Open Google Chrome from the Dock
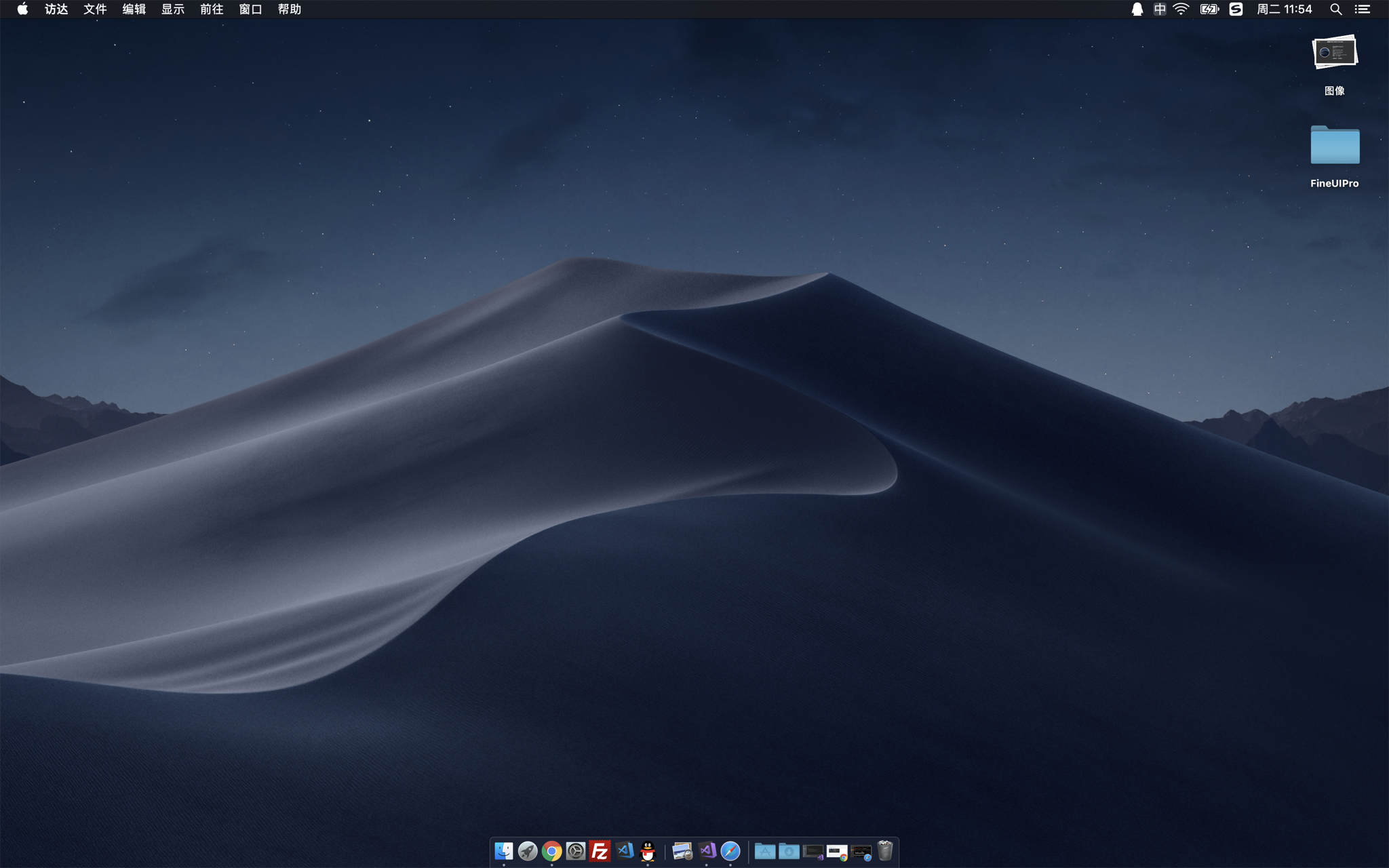 (551, 851)
